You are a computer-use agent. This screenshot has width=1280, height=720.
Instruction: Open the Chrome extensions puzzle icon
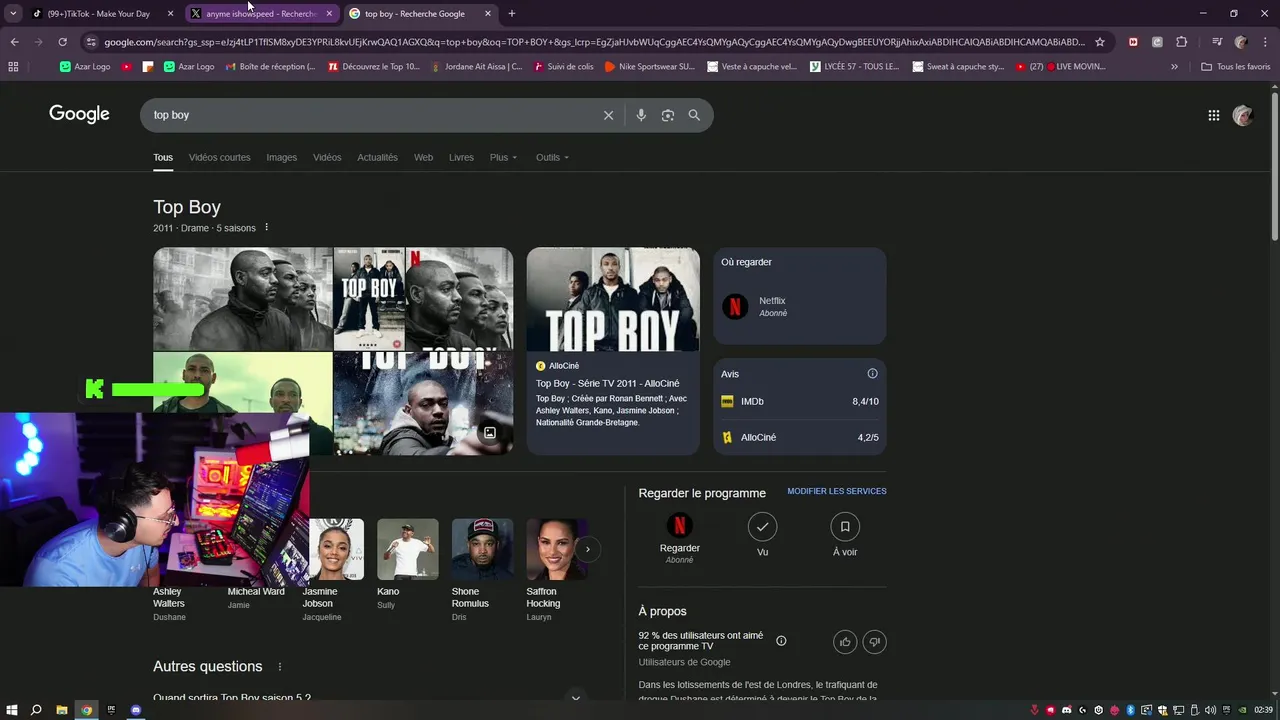click(x=1181, y=42)
